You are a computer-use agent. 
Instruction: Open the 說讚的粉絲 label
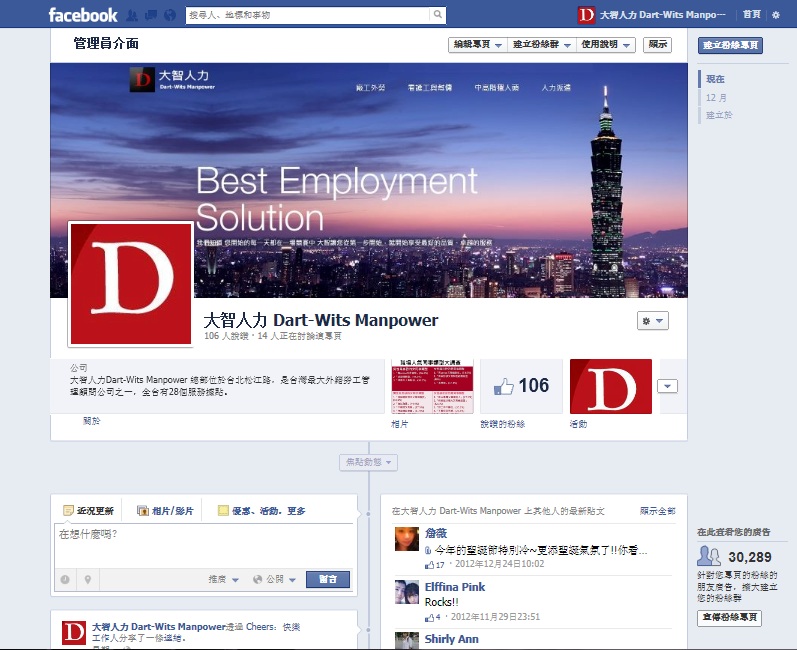[x=502, y=424]
